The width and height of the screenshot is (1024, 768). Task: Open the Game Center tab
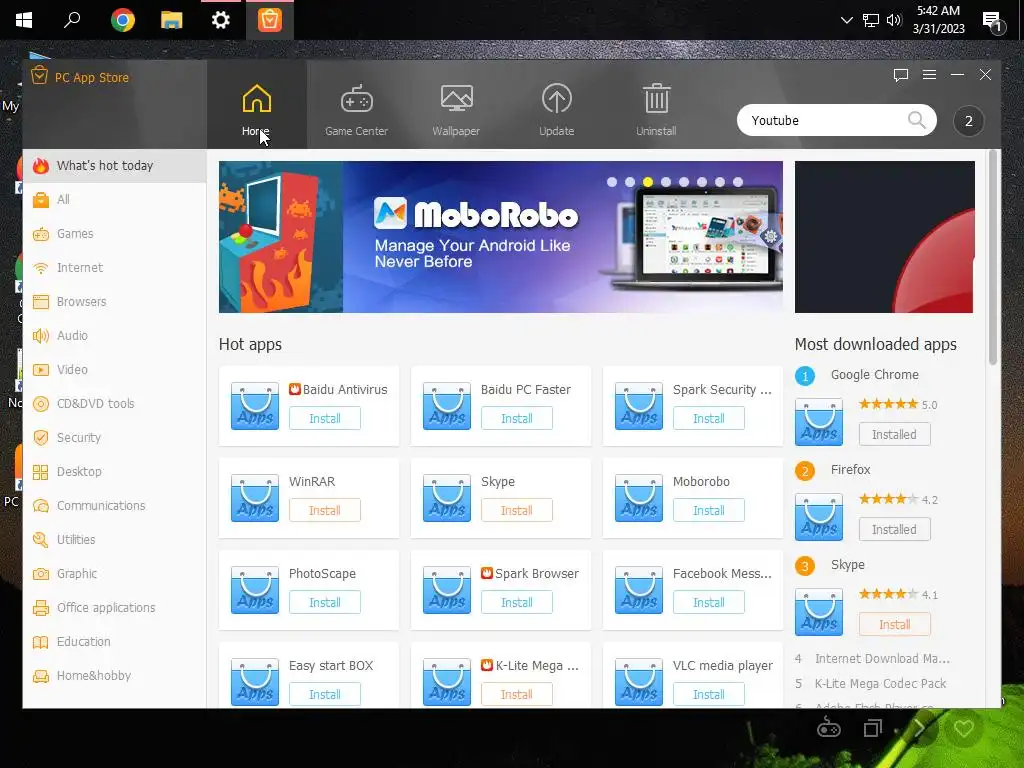(x=357, y=110)
